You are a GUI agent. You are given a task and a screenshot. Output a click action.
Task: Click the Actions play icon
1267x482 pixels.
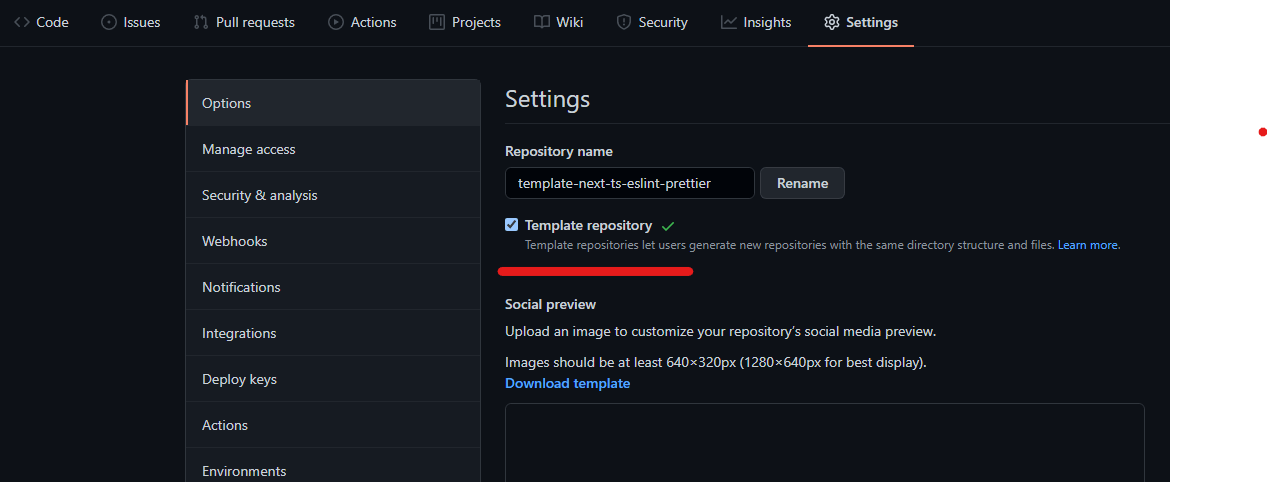(336, 22)
